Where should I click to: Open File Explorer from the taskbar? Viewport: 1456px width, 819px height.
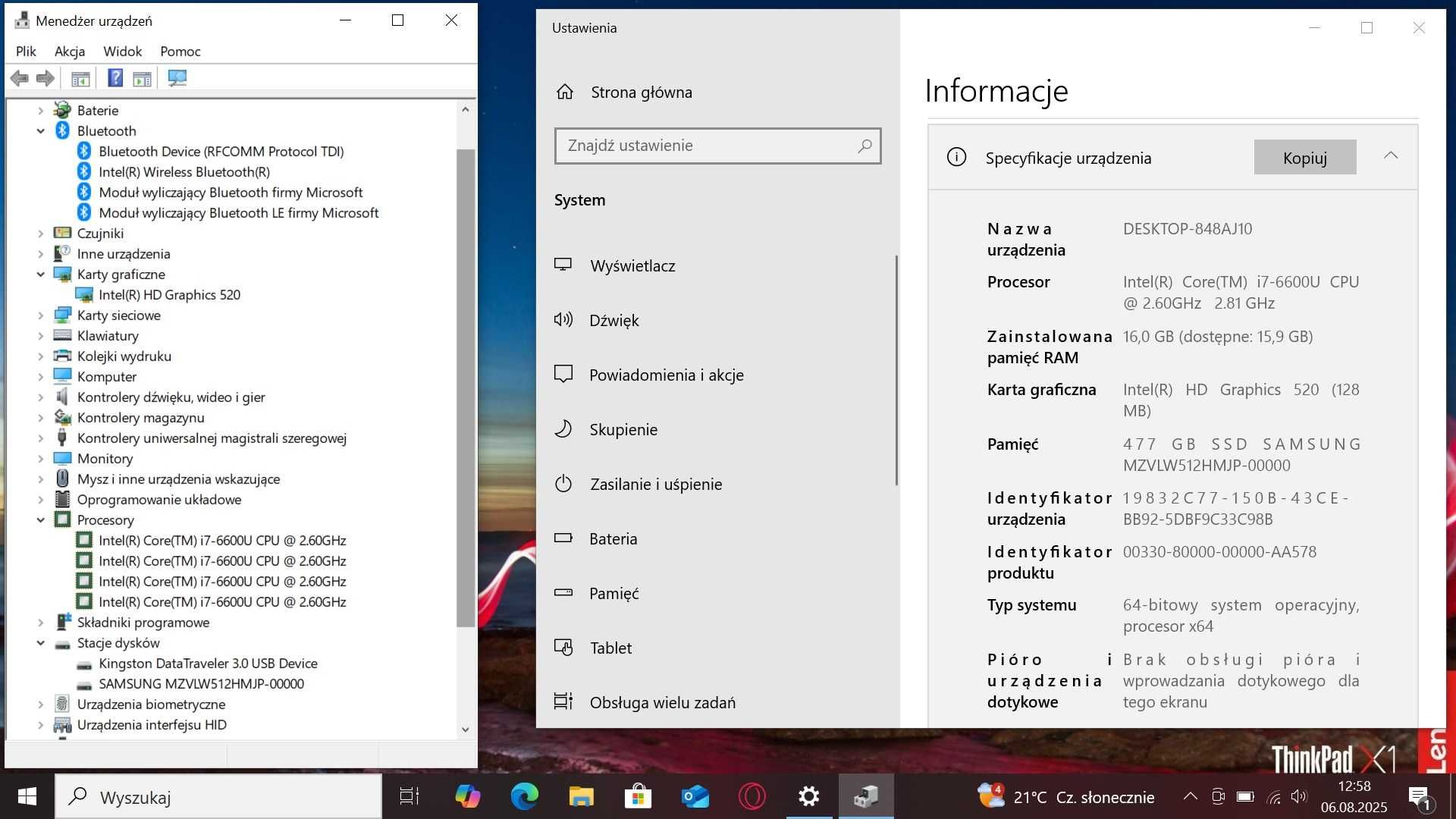581,796
